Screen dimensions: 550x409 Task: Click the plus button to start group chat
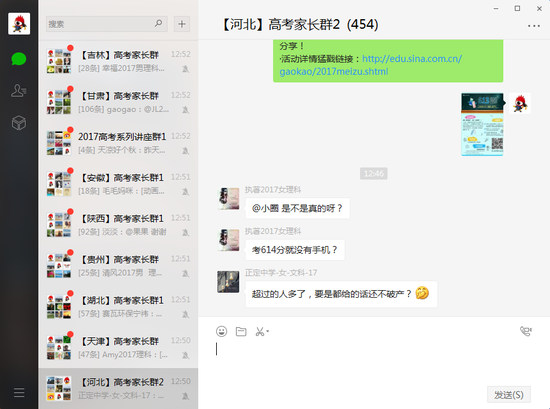click(182, 24)
